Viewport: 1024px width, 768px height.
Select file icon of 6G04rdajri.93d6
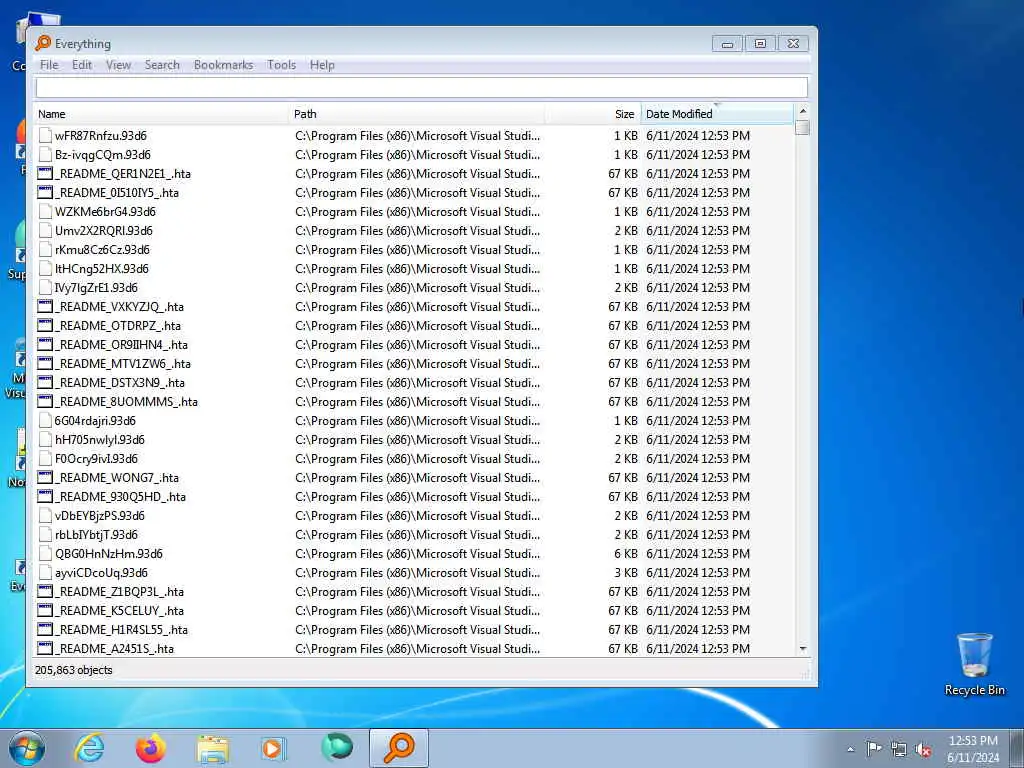[45, 420]
